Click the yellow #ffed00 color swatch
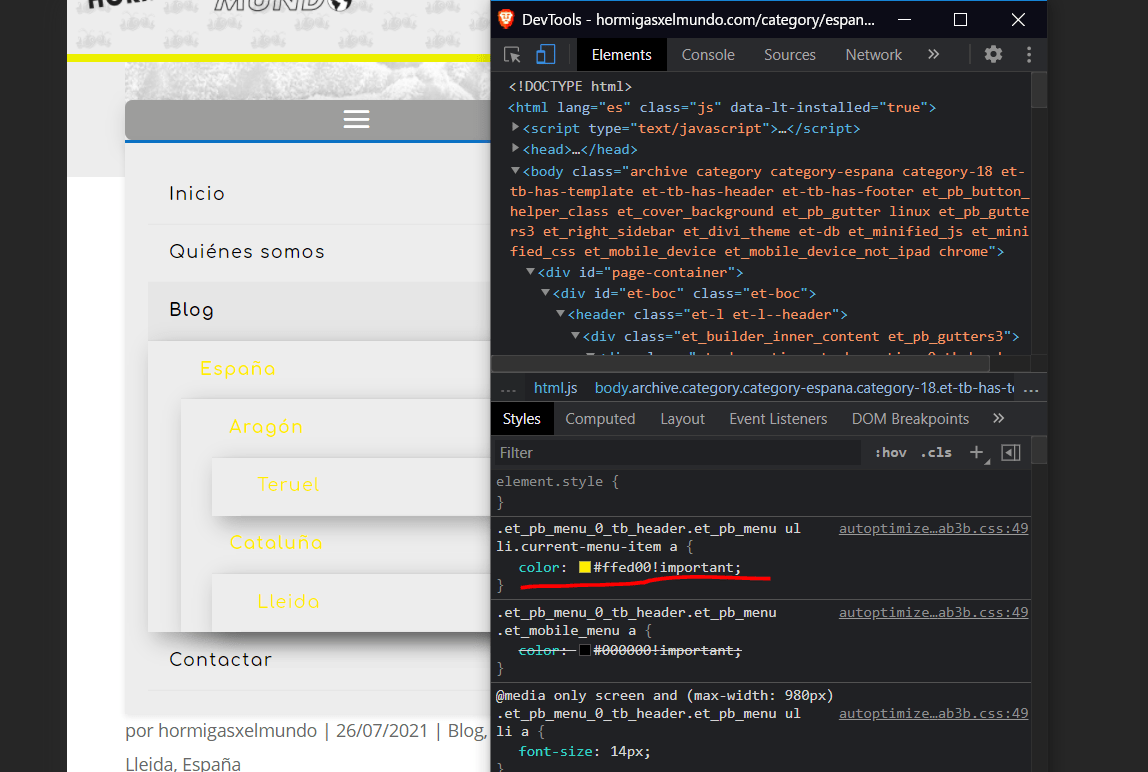 pos(584,568)
